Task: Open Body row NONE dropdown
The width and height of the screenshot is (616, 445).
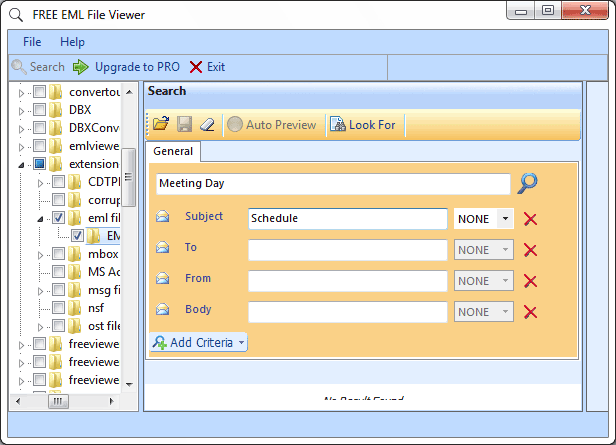Action: [x=484, y=312]
